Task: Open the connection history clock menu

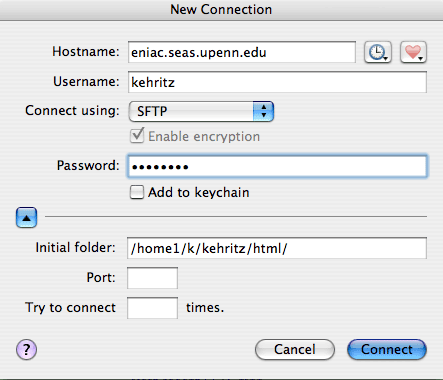Action: point(378,52)
